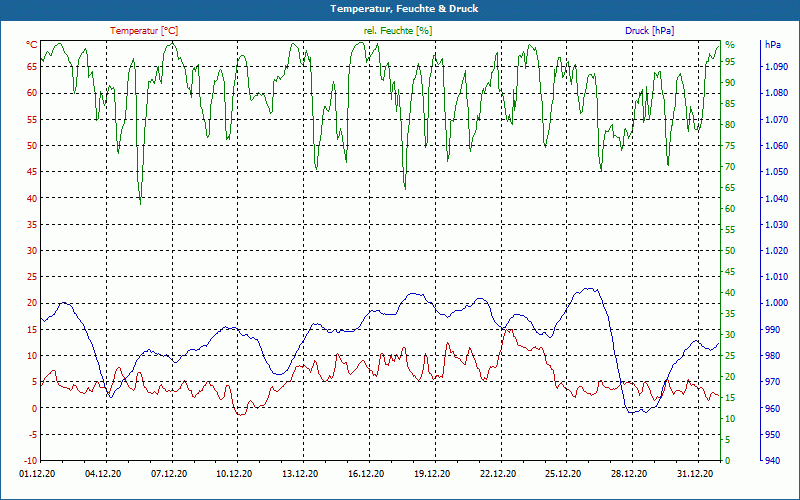Click the blue pressure tick value 1.000
This screenshot has width=800, height=500.
click(777, 303)
